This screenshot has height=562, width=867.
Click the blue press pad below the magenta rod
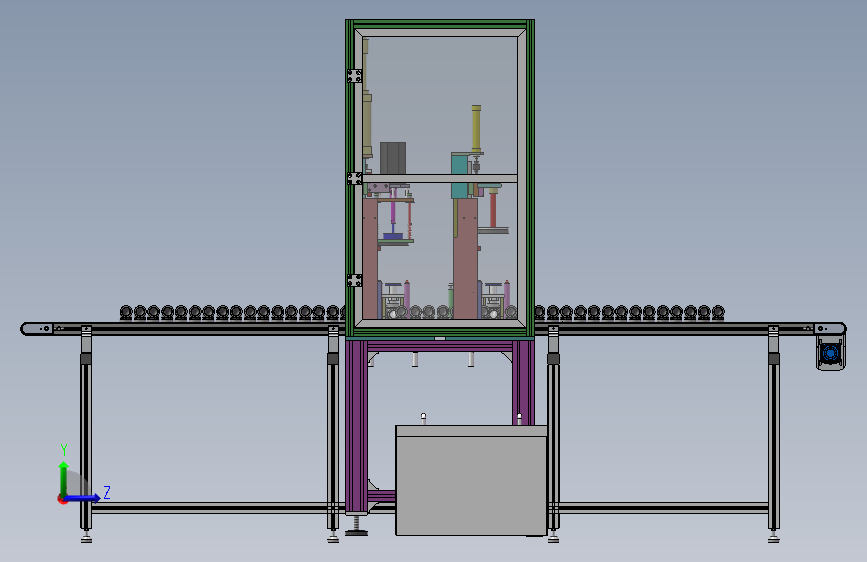[393, 236]
